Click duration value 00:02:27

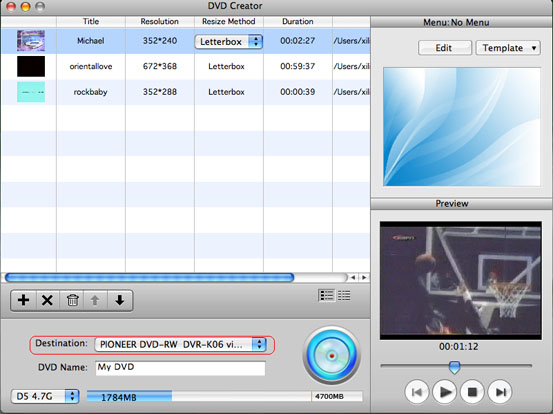click(298, 41)
